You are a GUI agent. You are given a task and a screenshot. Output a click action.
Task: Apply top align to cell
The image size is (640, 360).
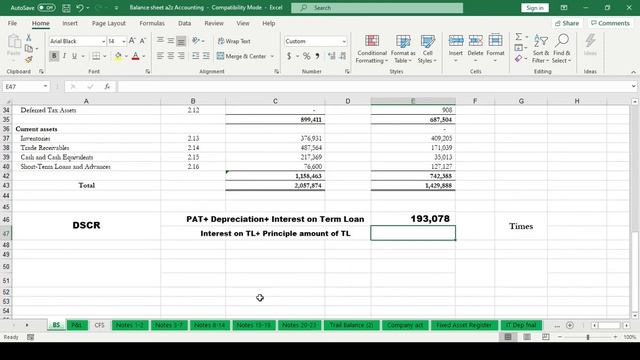pyautogui.click(x=160, y=41)
